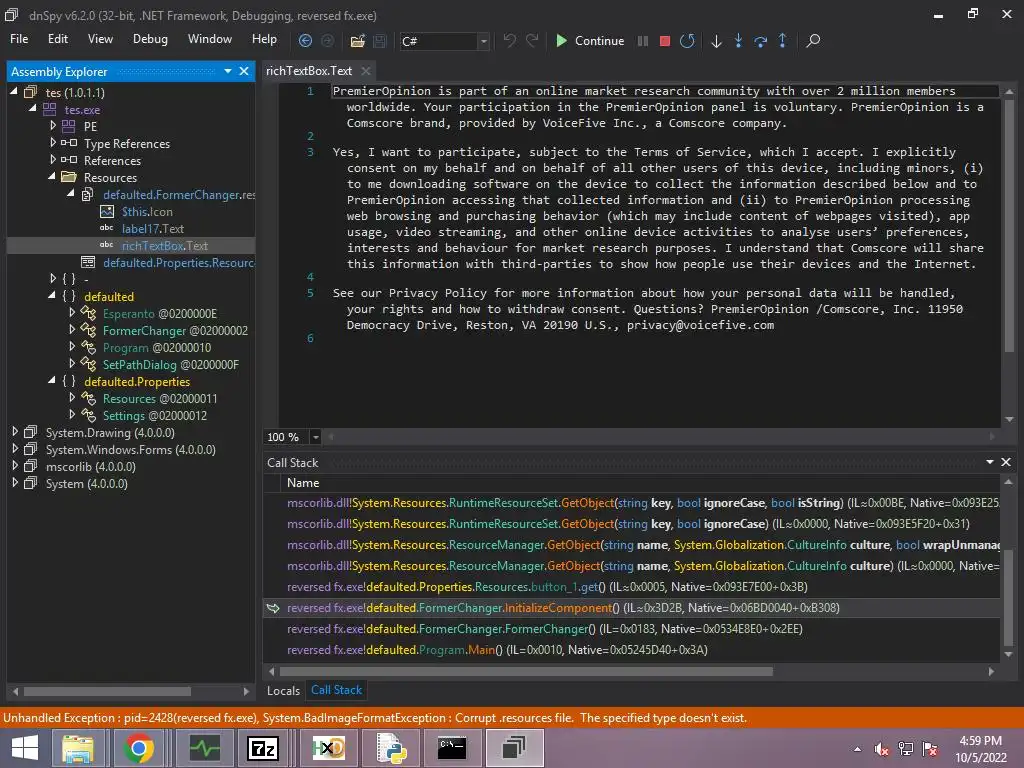Switch to the Locals tab

coord(283,690)
